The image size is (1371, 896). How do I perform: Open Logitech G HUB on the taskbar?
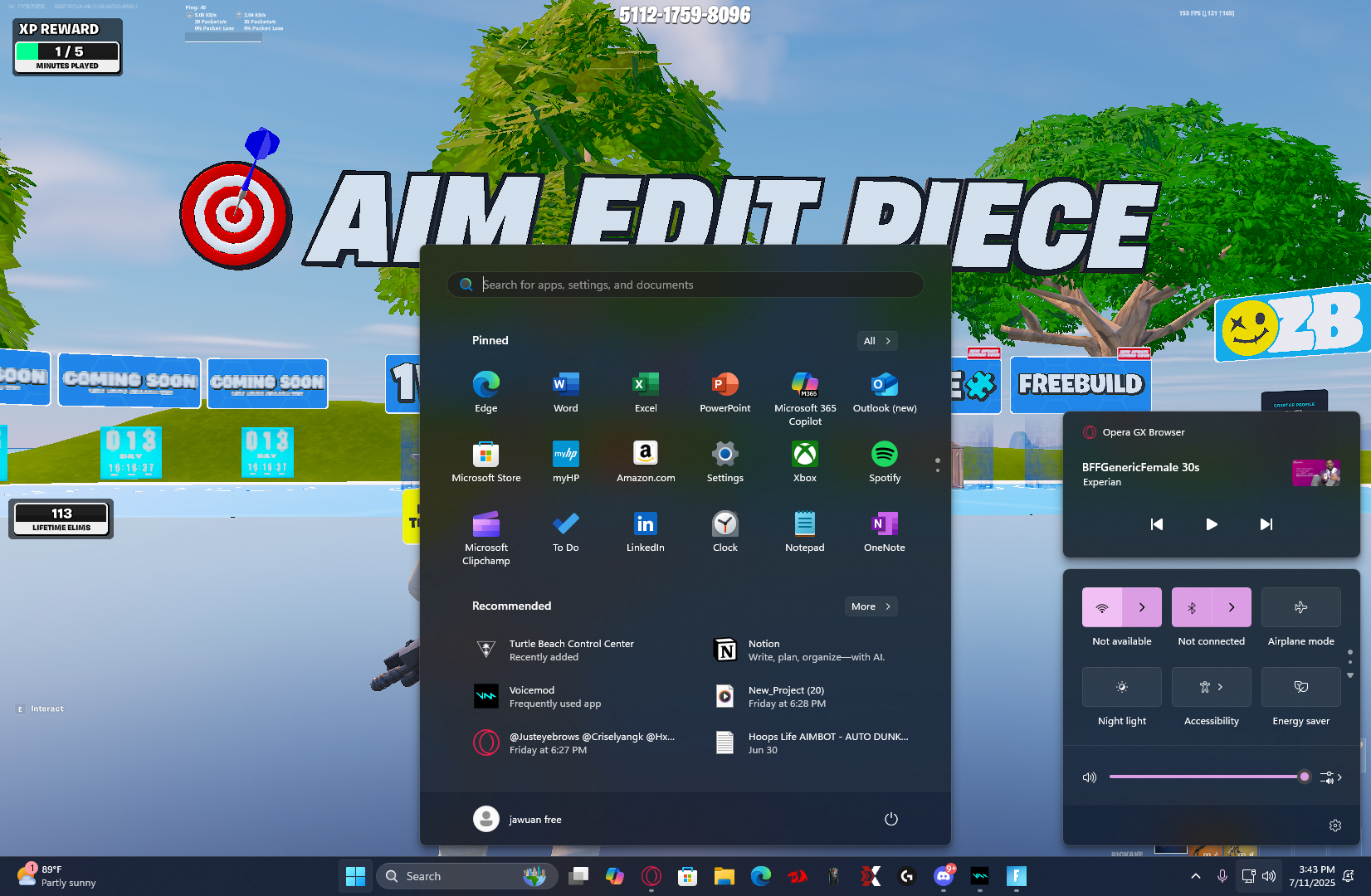click(x=907, y=876)
